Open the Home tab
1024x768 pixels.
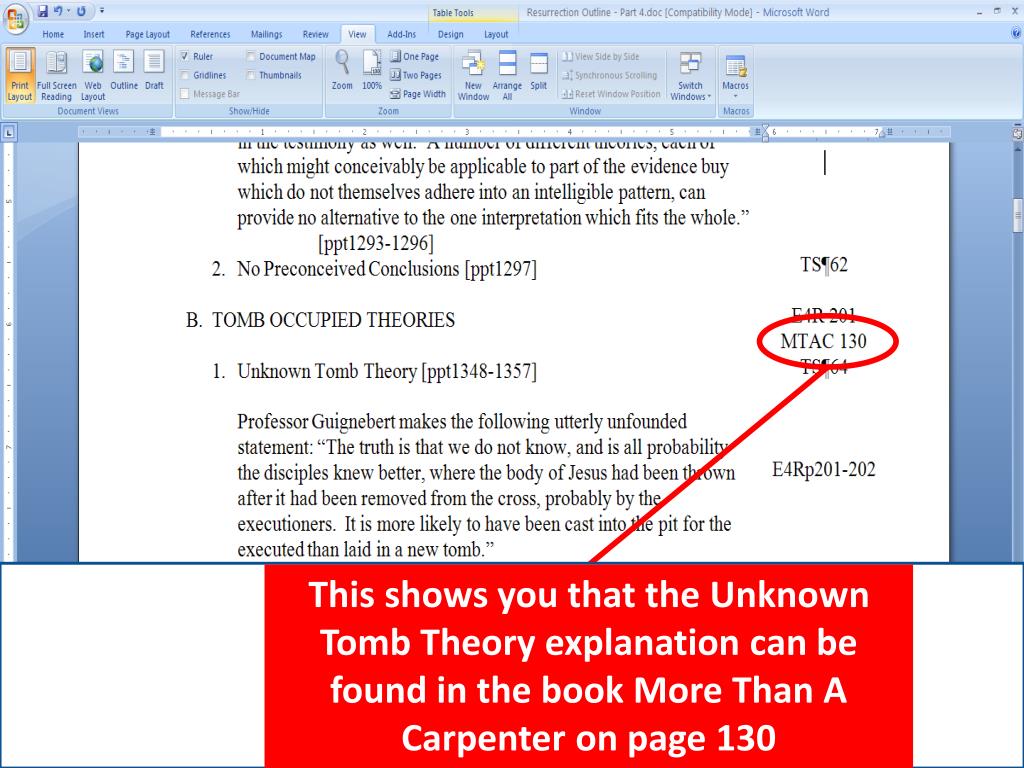(x=53, y=34)
